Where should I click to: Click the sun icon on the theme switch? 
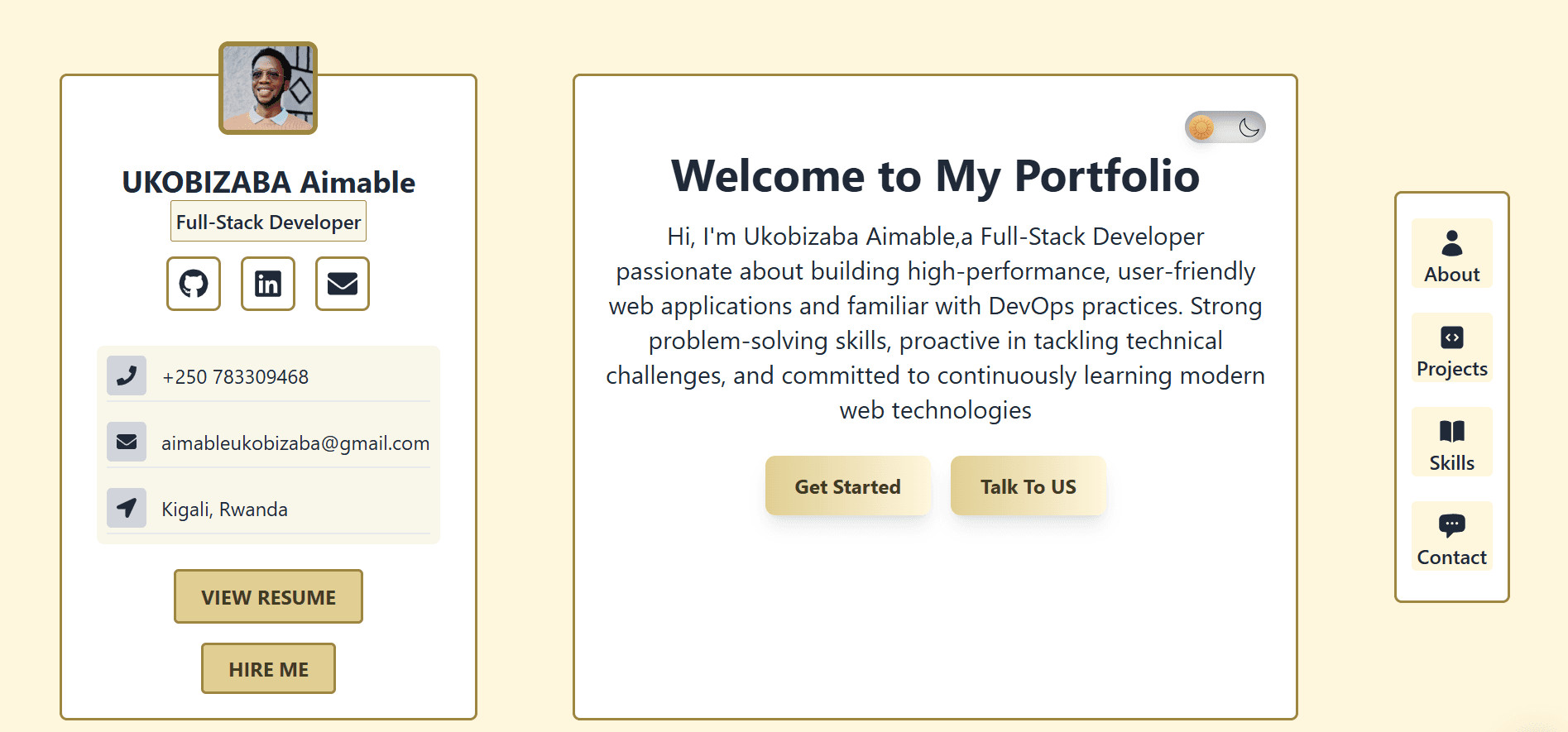point(1201,126)
